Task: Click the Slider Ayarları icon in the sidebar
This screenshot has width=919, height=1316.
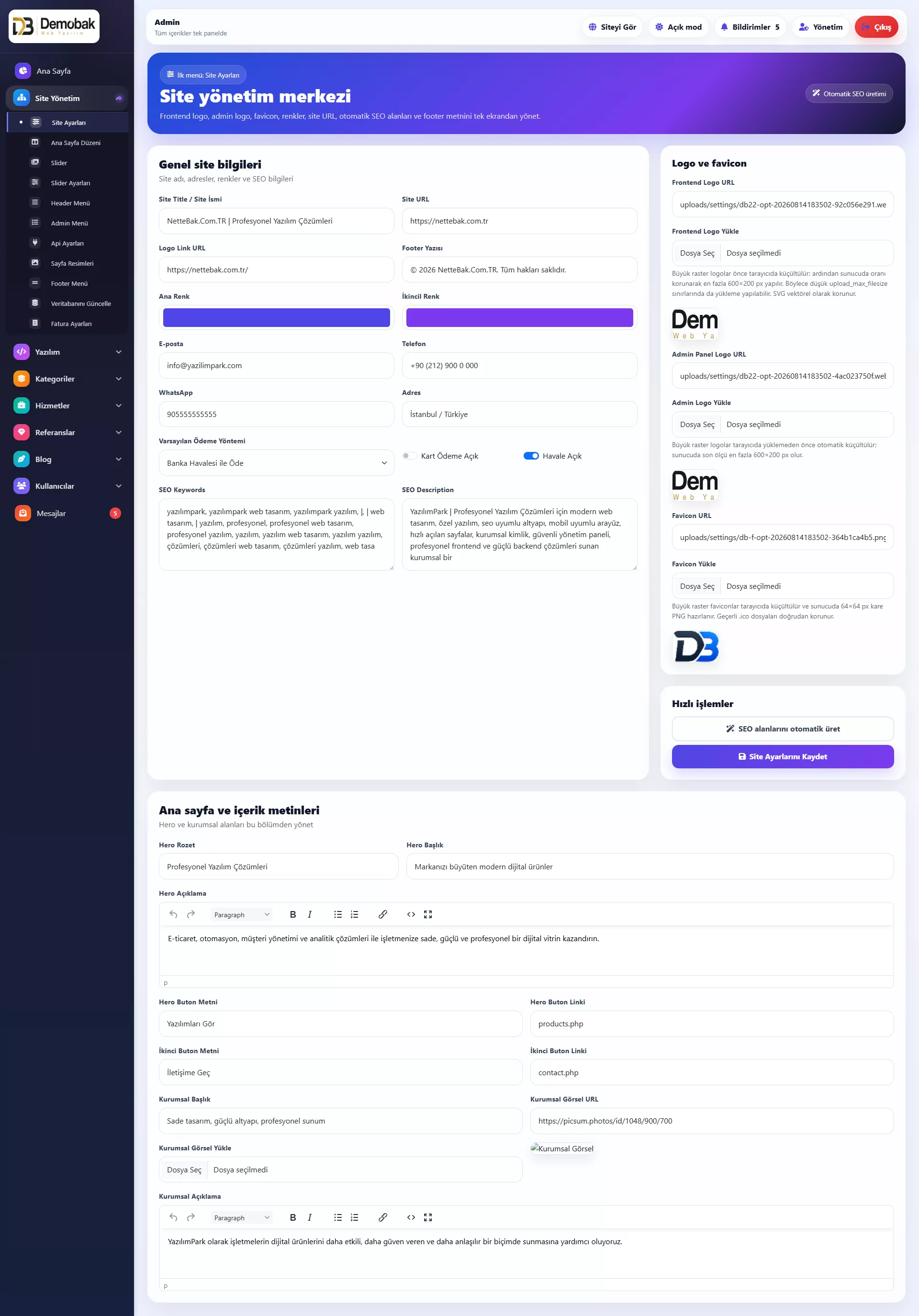Action: [x=35, y=182]
